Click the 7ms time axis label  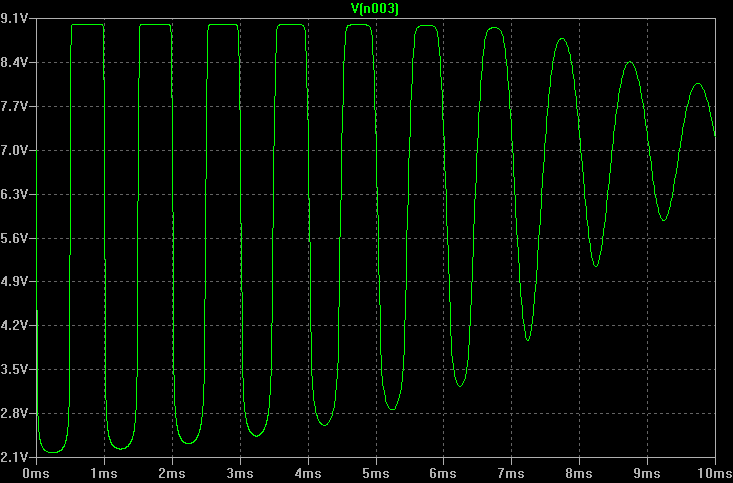511,472
